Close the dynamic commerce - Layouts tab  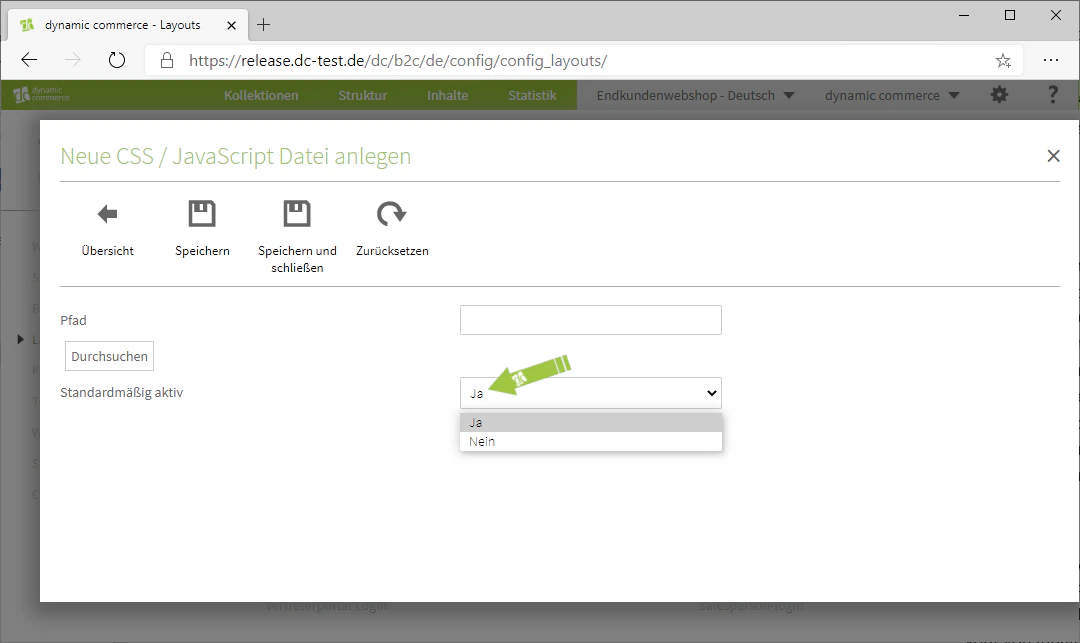231,25
